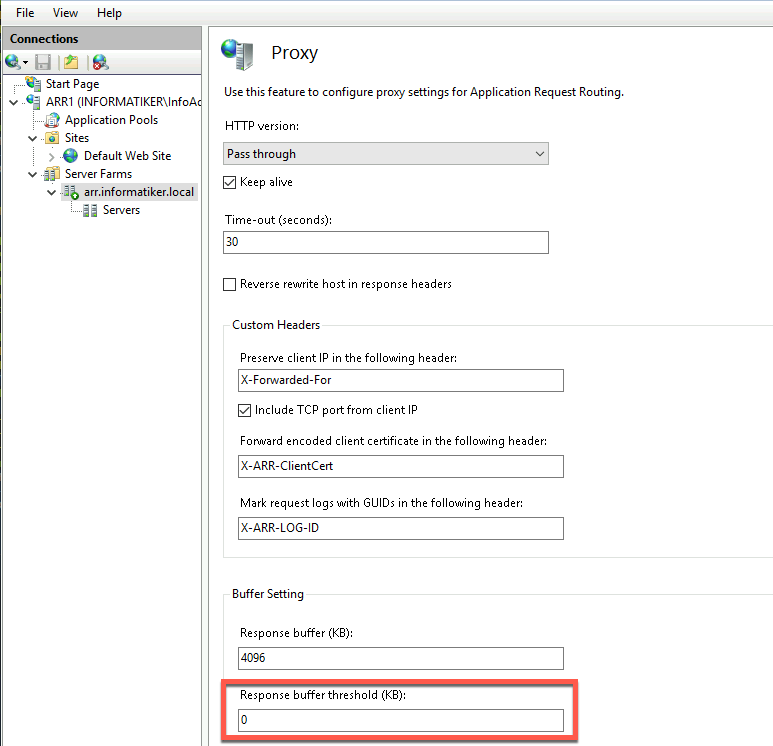Click the HTTP version label
The width and height of the screenshot is (773, 746).
tap(262, 126)
